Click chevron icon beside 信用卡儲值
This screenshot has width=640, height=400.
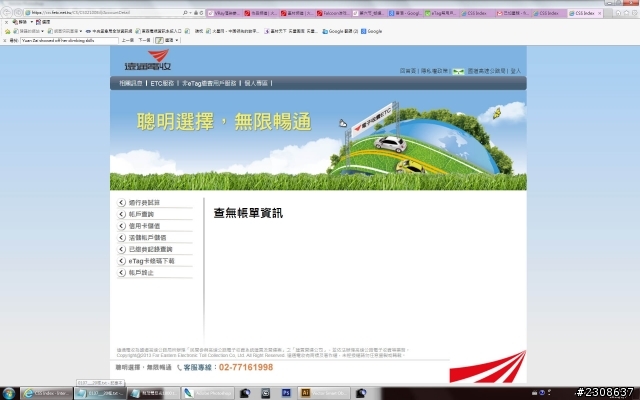[x=121, y=226]
